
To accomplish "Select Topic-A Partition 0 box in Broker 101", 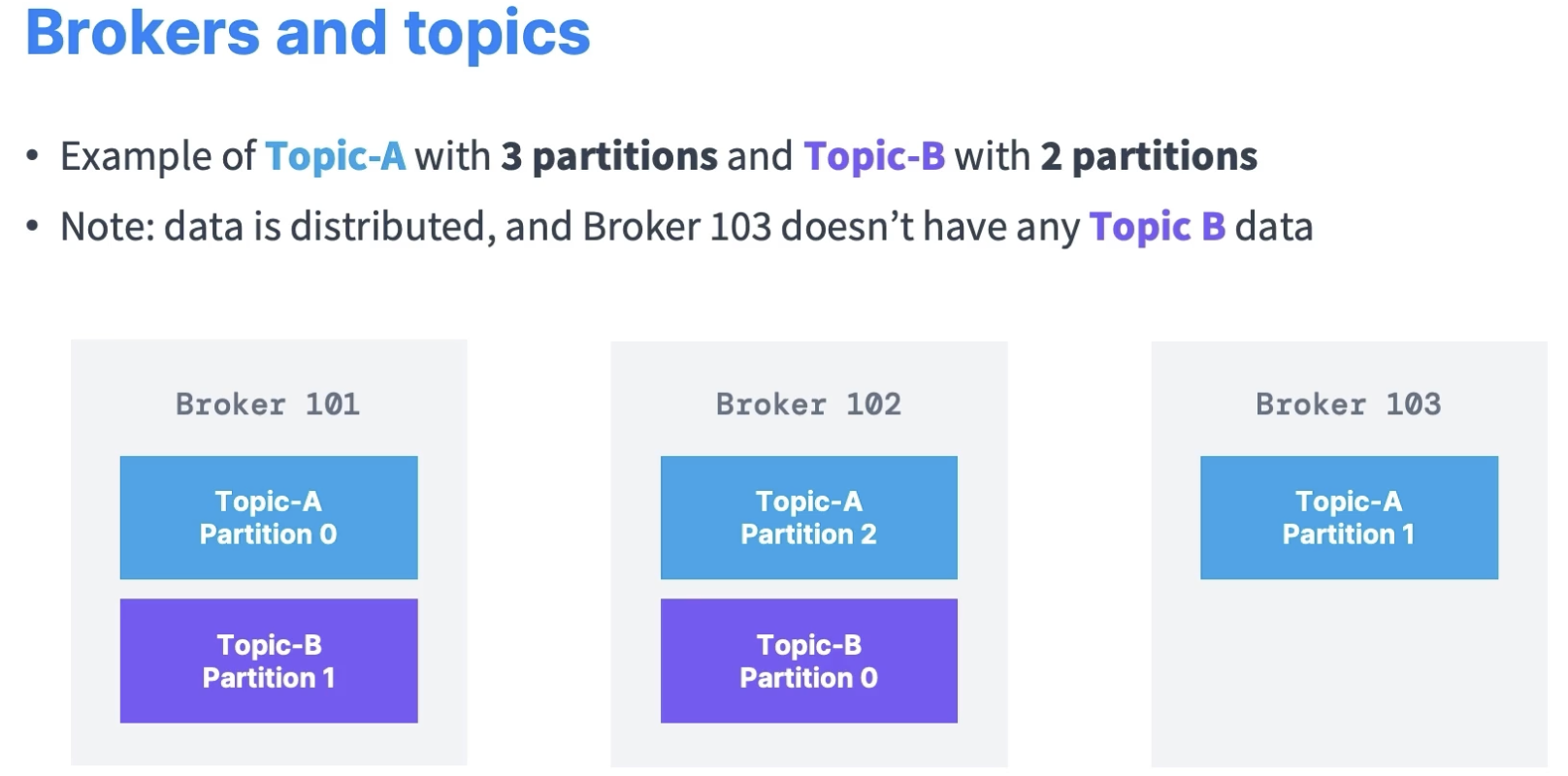I will click(x=269, y=517).
